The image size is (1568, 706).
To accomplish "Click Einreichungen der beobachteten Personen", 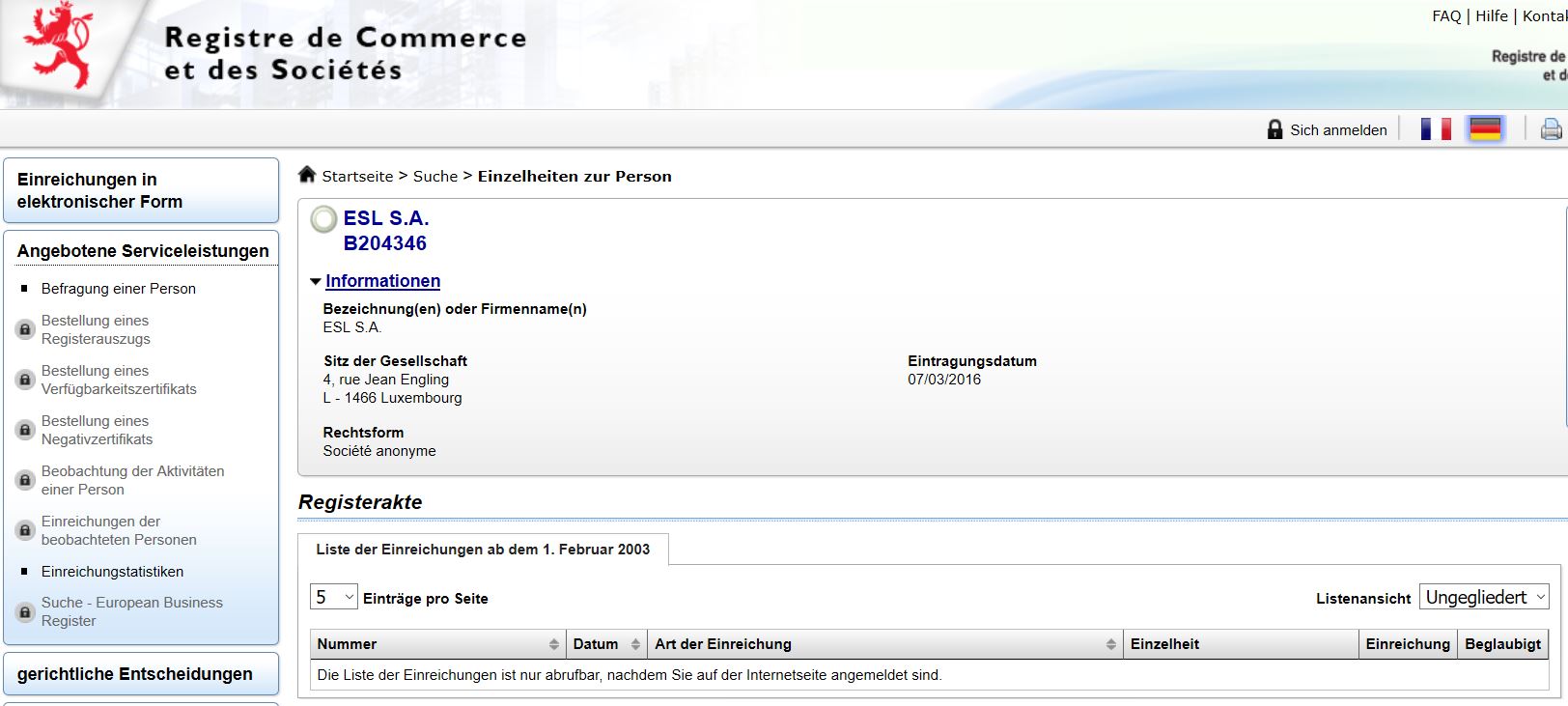I will (x=119, y=530).
